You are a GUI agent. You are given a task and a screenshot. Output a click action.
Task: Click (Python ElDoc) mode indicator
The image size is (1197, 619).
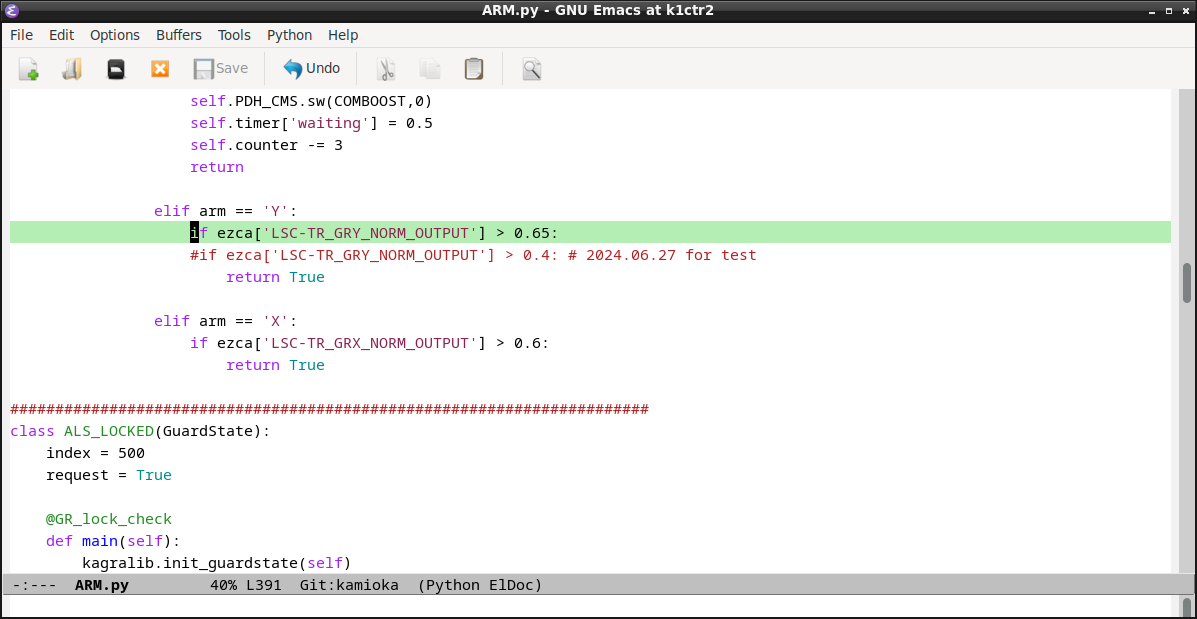click(x=479, y=585)
